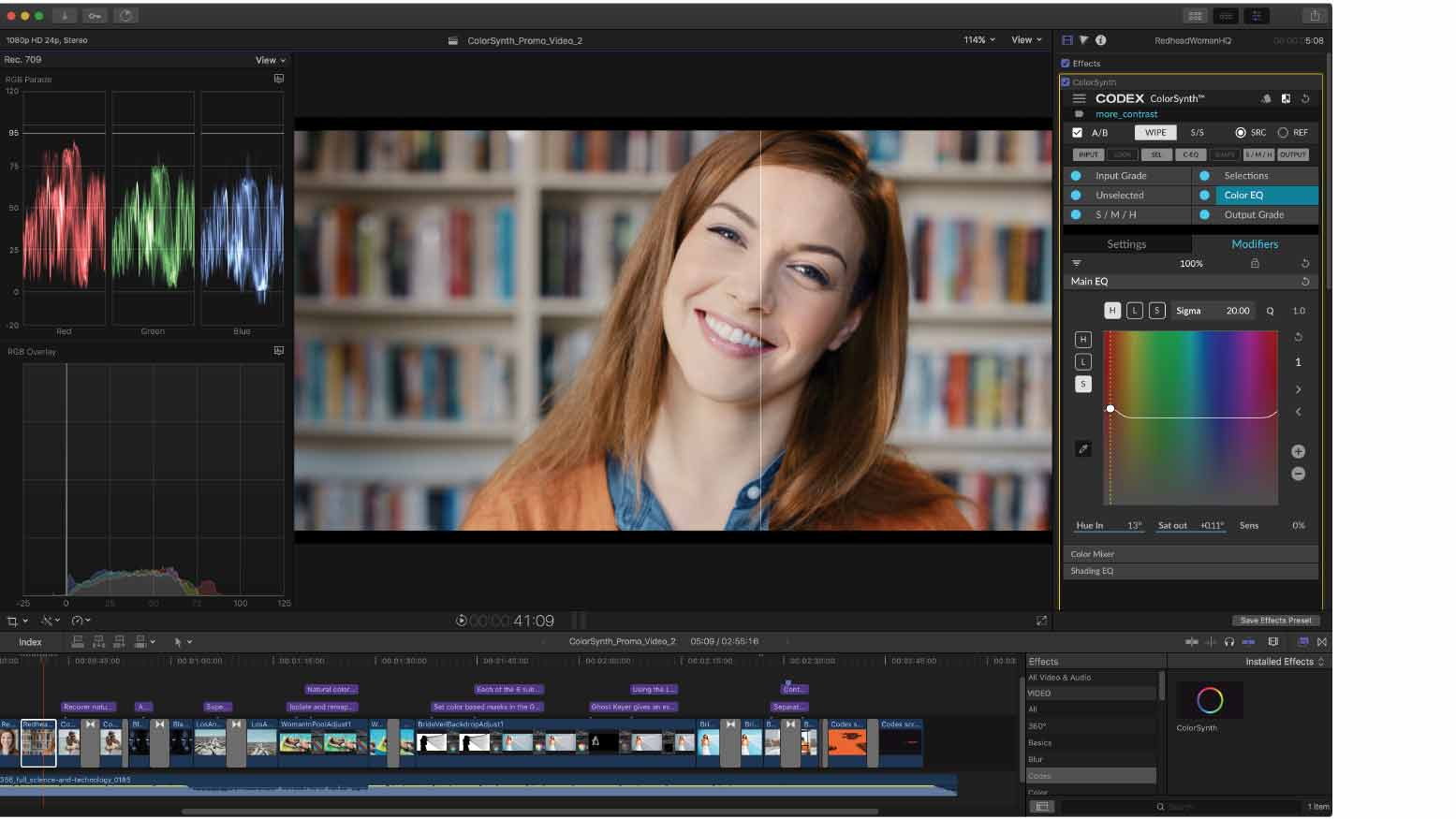Click the S/S side-by-side button
Viewport: 1456px width, 819px height.
(x=1197, y=133)
